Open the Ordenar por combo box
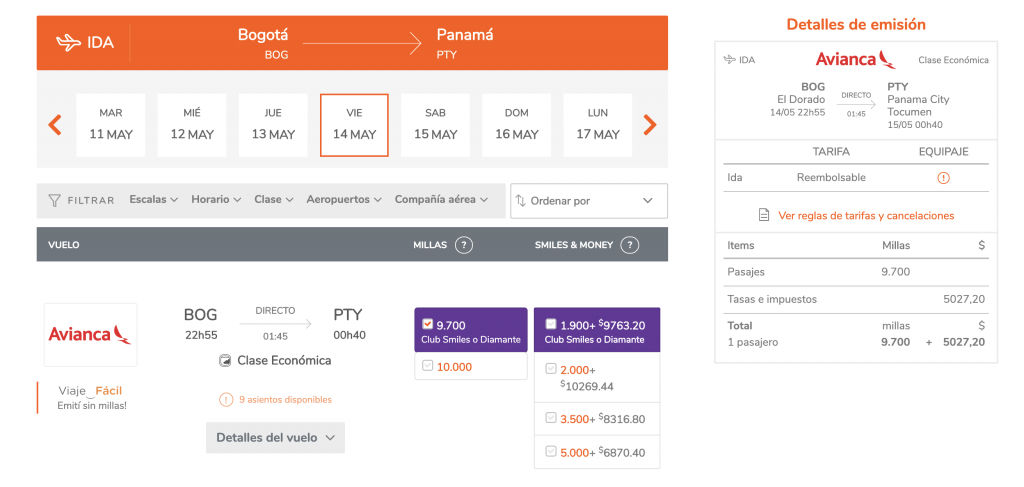The image size is (1024, 487). [x=589, y=201]
